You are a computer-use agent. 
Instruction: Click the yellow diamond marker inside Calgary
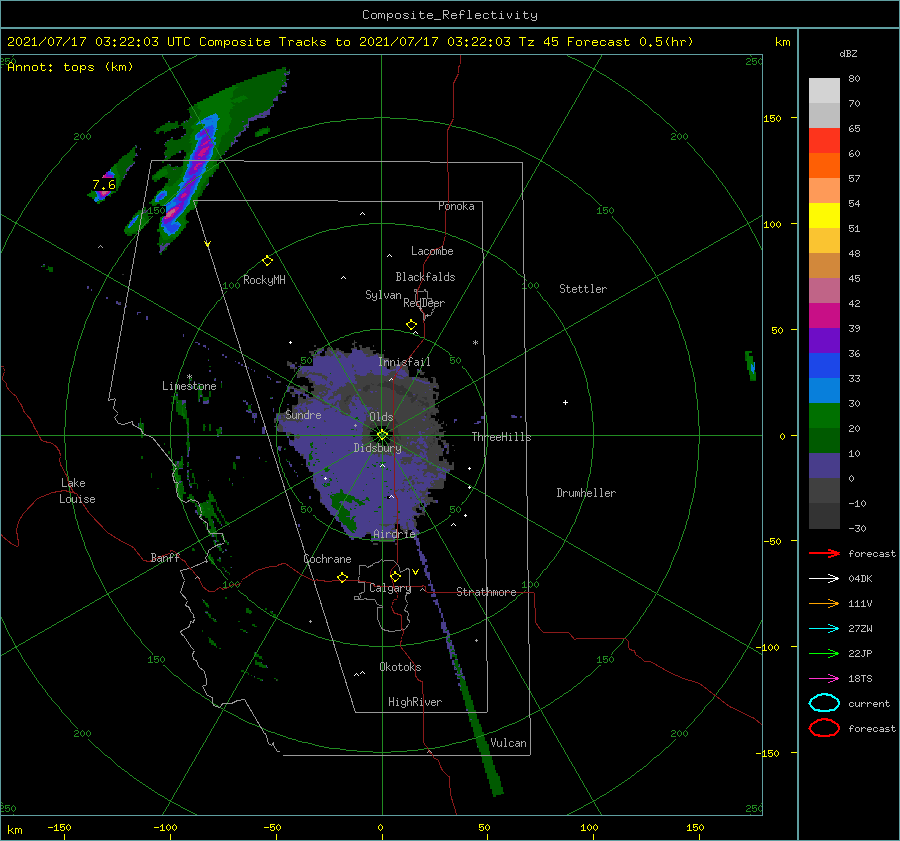point(395,576)
